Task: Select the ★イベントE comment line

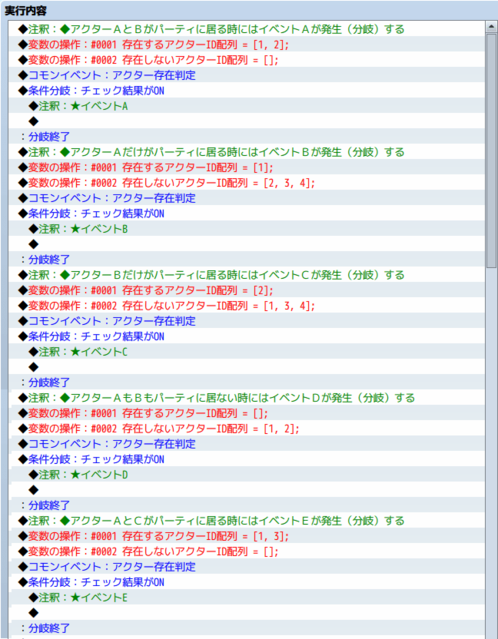Action: (247, 597)
